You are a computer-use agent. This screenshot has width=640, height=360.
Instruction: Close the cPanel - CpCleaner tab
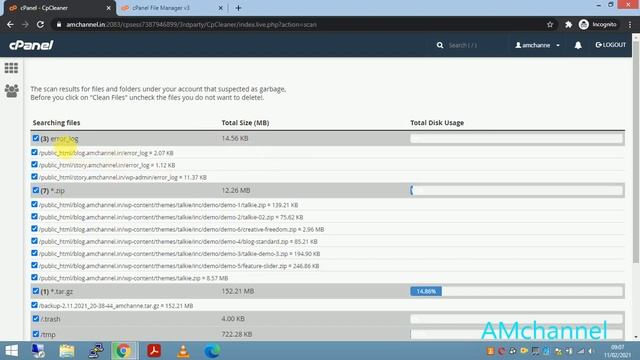tap(108, 8)
